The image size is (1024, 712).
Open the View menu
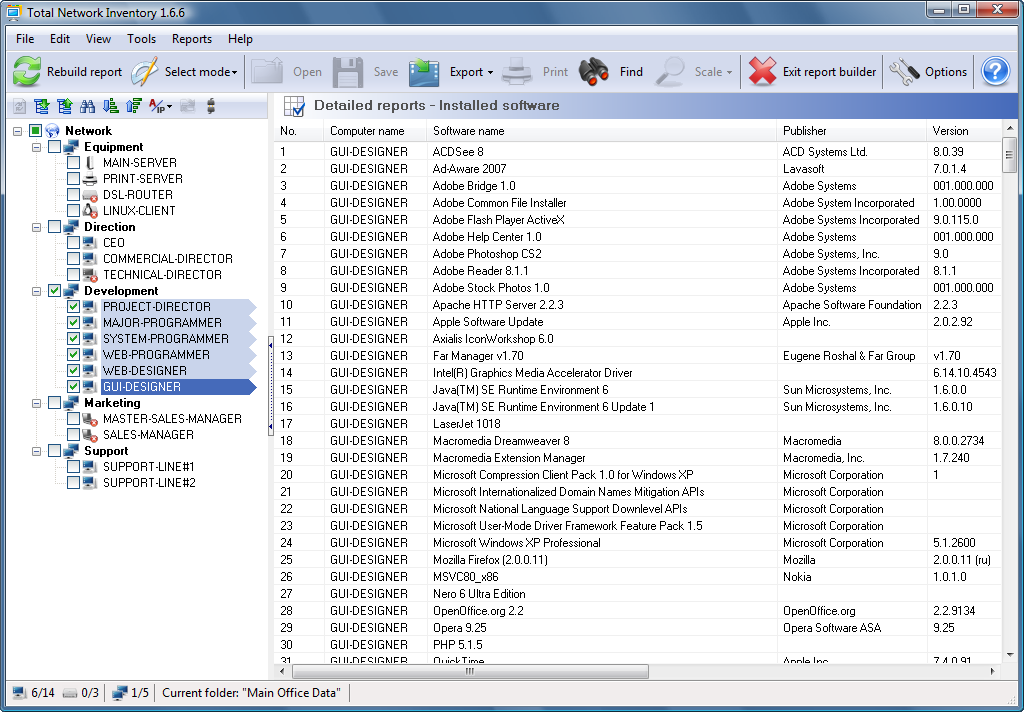[98, 39]
